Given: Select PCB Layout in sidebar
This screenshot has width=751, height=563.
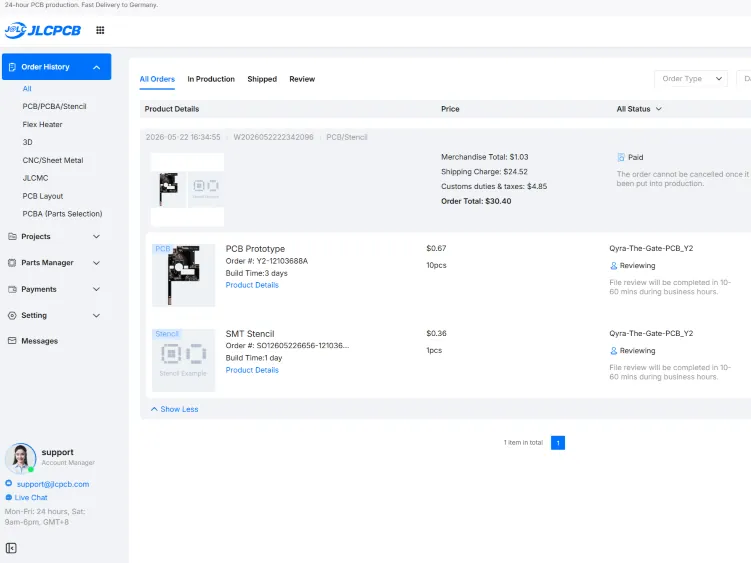Looking at the screenshot, I should point(43,196).
